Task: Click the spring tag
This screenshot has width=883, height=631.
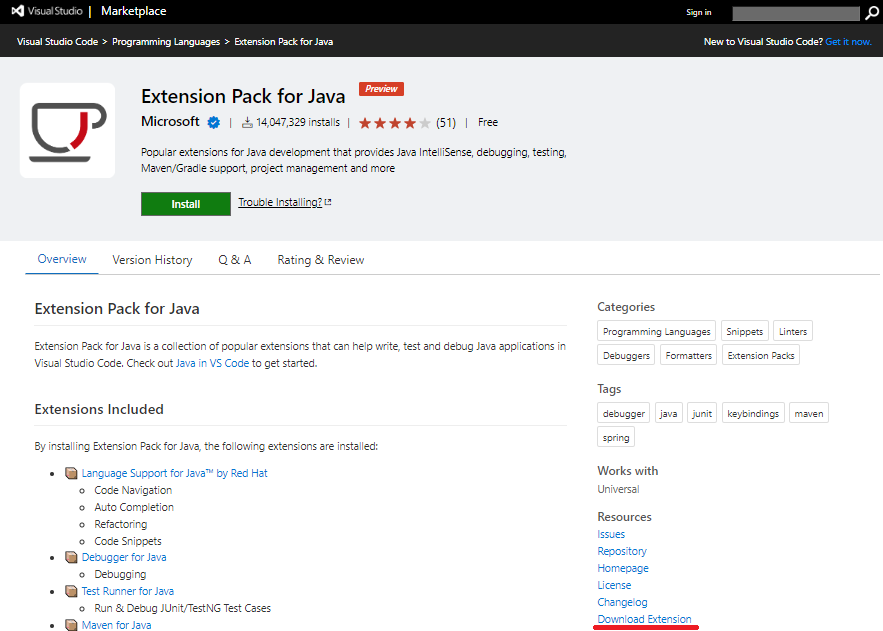Action: 616,437
